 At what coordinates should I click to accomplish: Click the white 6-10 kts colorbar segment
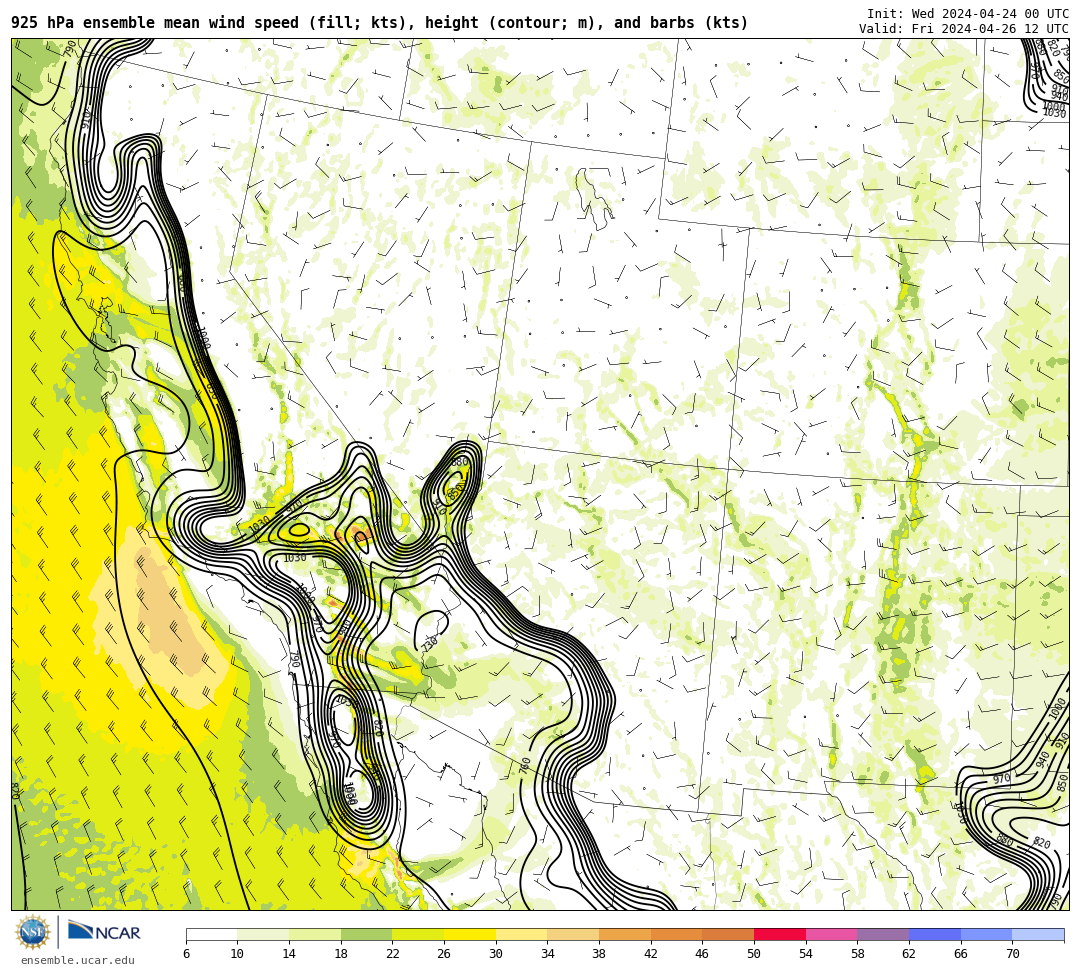point(211,934)
